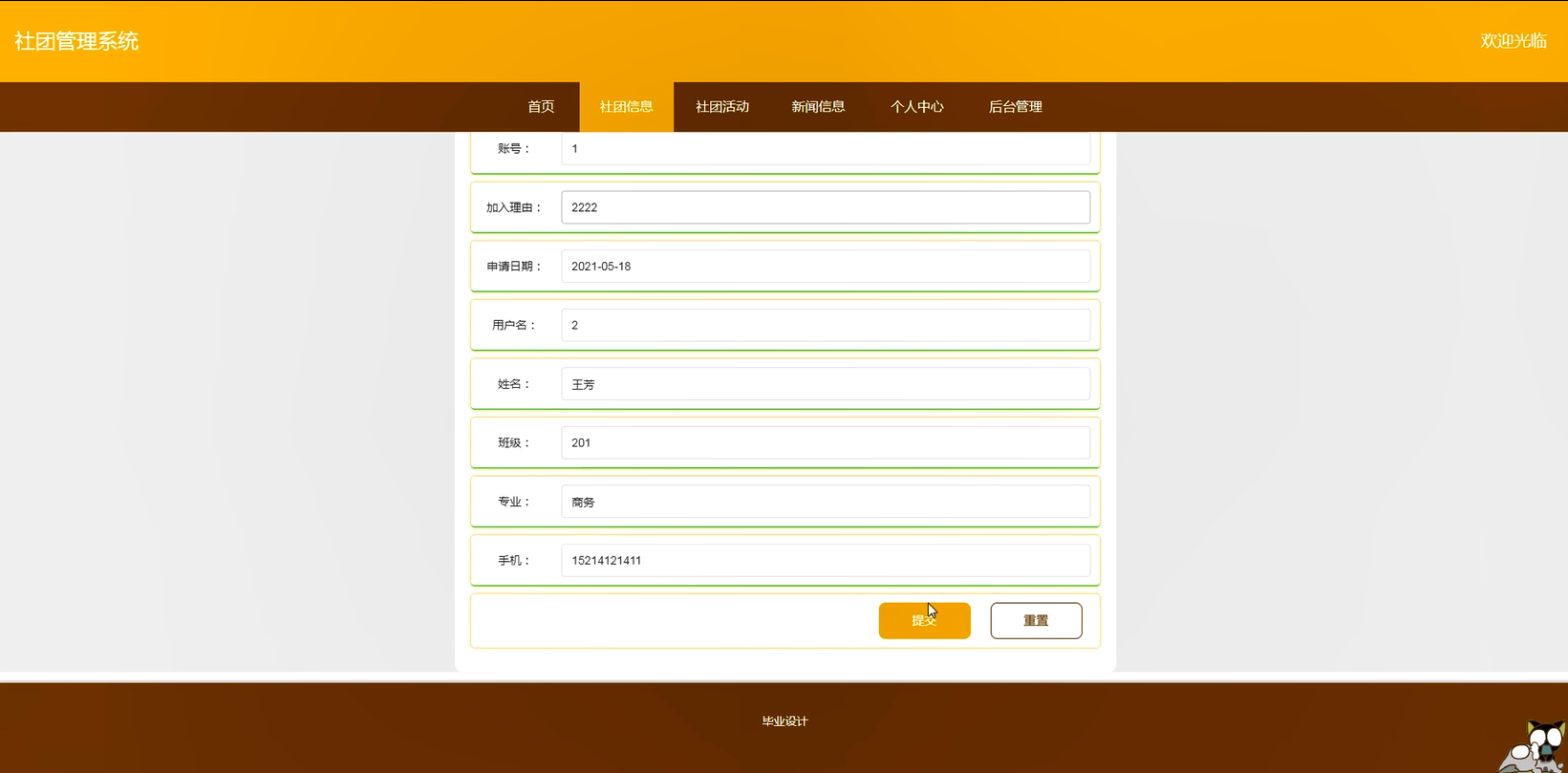Open the 新闻信息 tab
This screenshot has width=1568, height=773.
[818, 107]
